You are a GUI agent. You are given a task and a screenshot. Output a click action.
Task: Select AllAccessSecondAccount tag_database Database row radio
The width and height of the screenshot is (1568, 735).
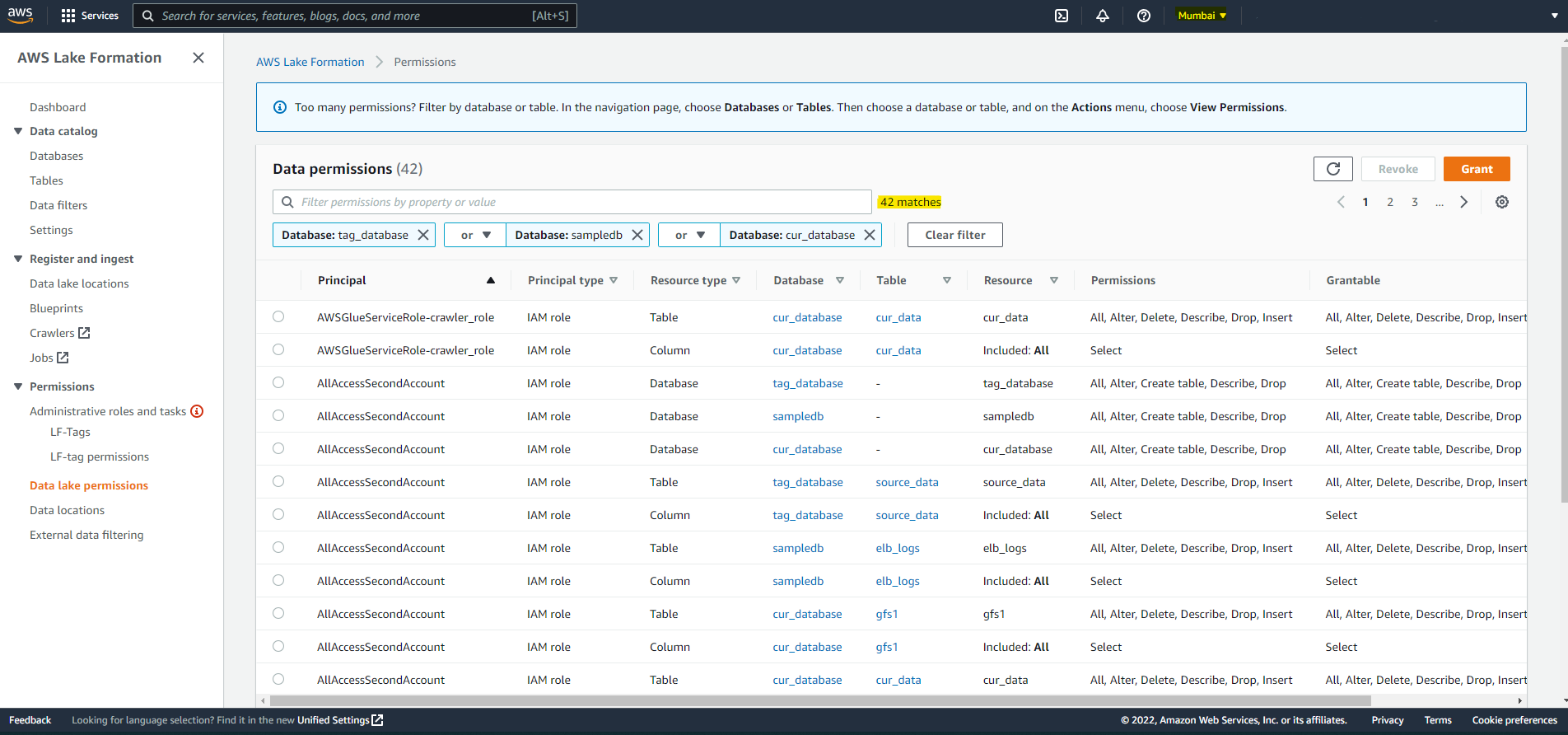[x=278, y=382]
